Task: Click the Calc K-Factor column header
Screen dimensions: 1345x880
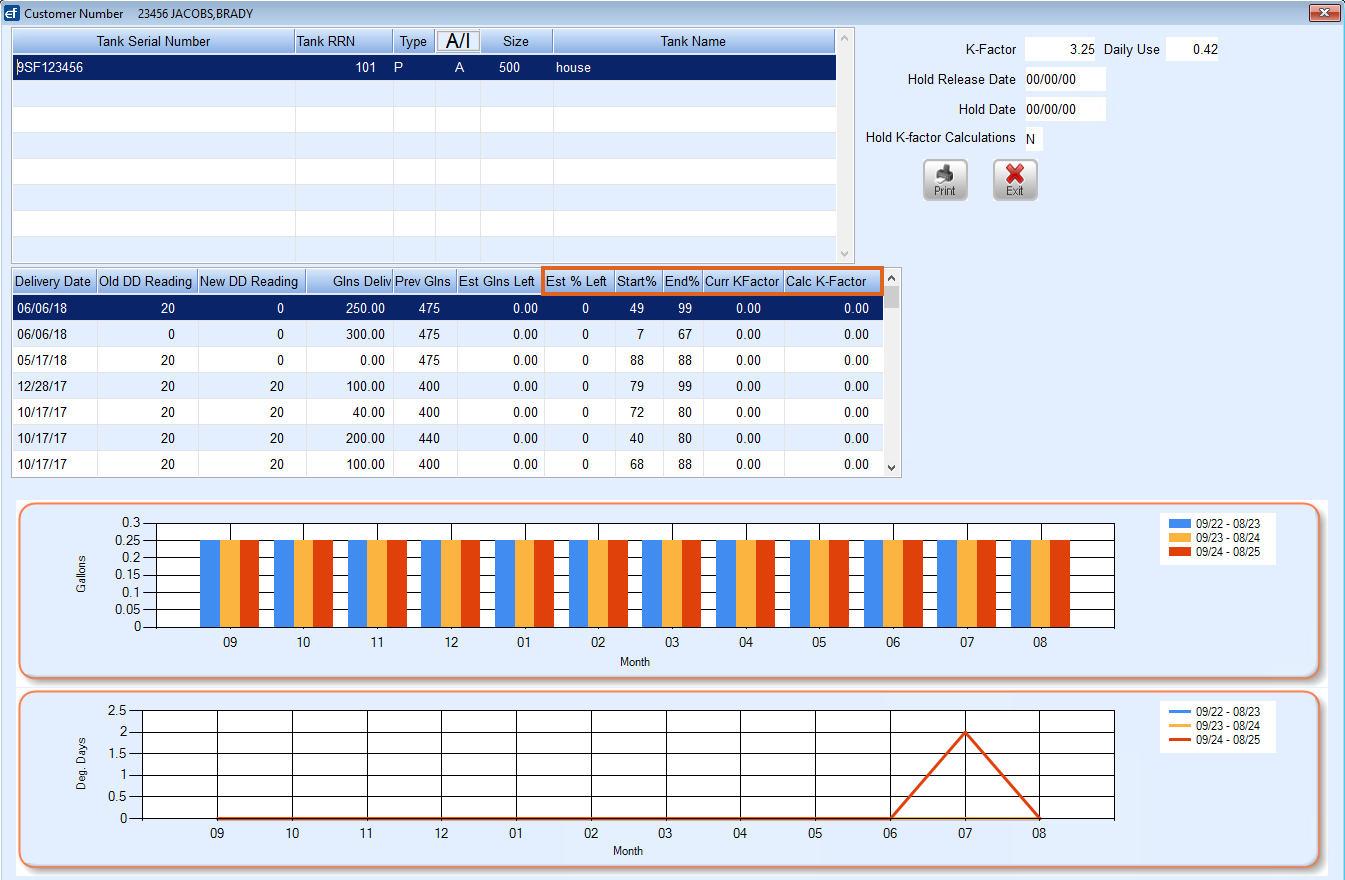Action: 827,281
